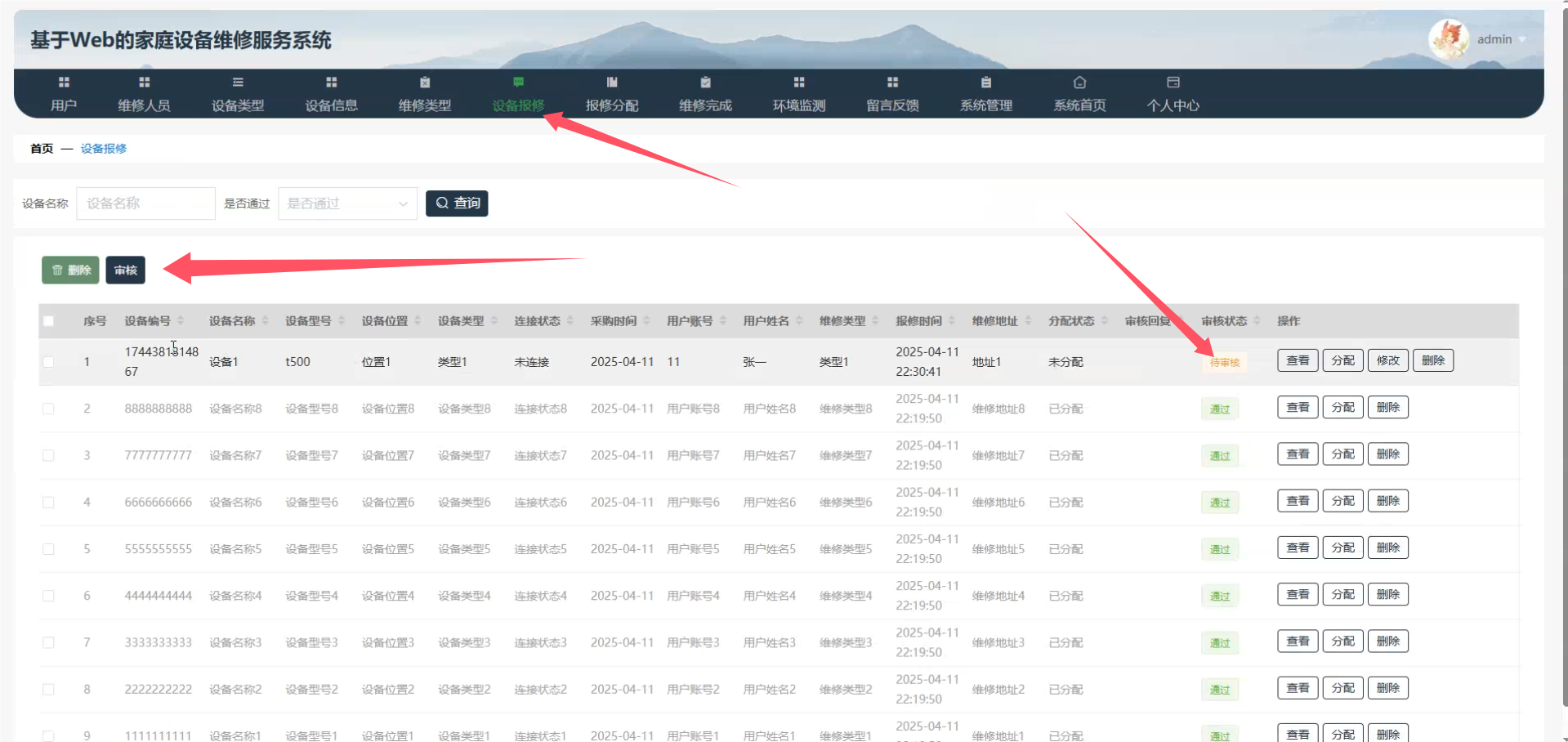Click the 维修完成 clipboard-check icon
Screen dimensions: 1568x742
(x=705, y=83)
